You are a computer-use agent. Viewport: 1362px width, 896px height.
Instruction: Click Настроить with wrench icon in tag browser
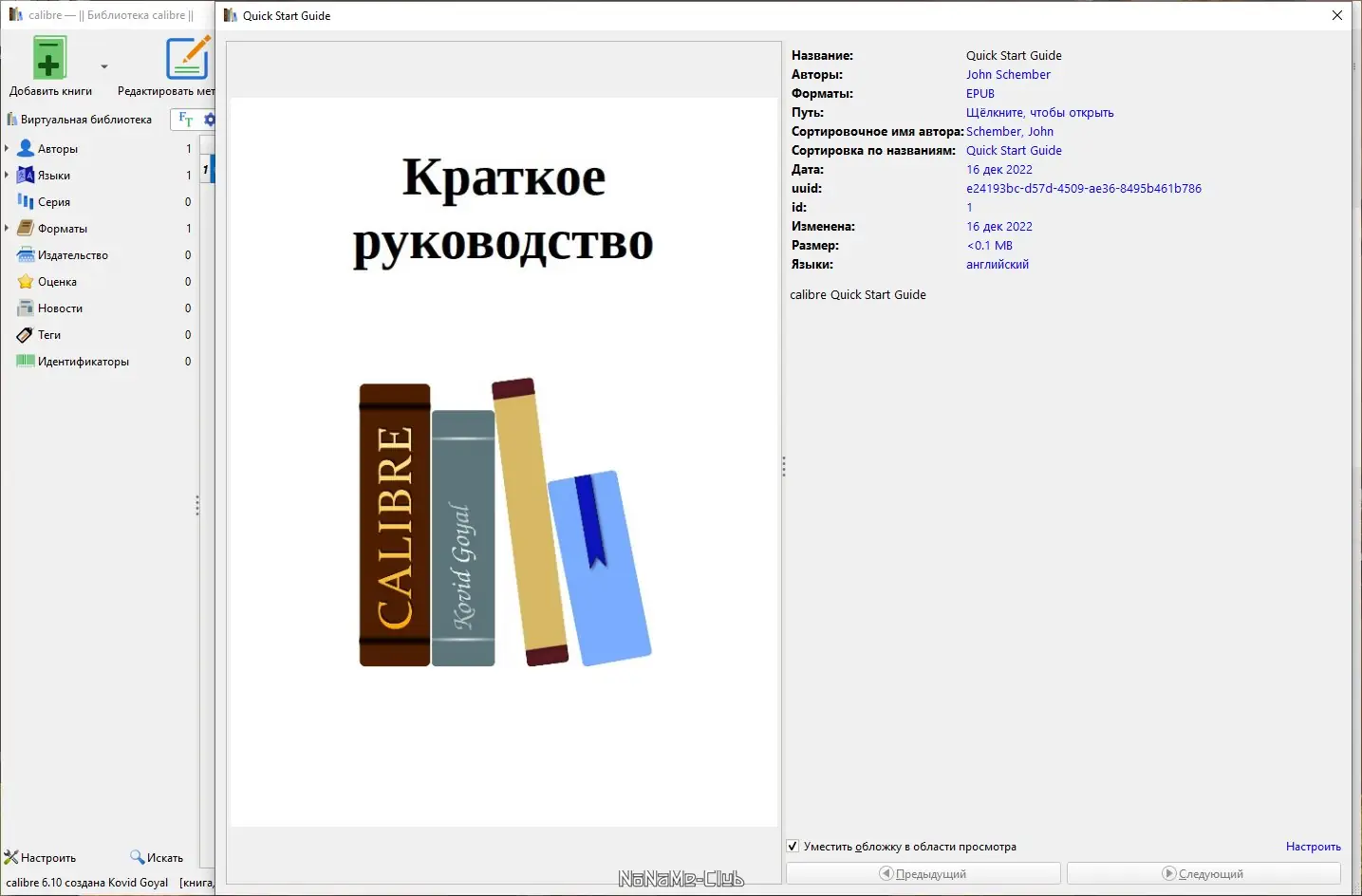[x=40, y=857]
